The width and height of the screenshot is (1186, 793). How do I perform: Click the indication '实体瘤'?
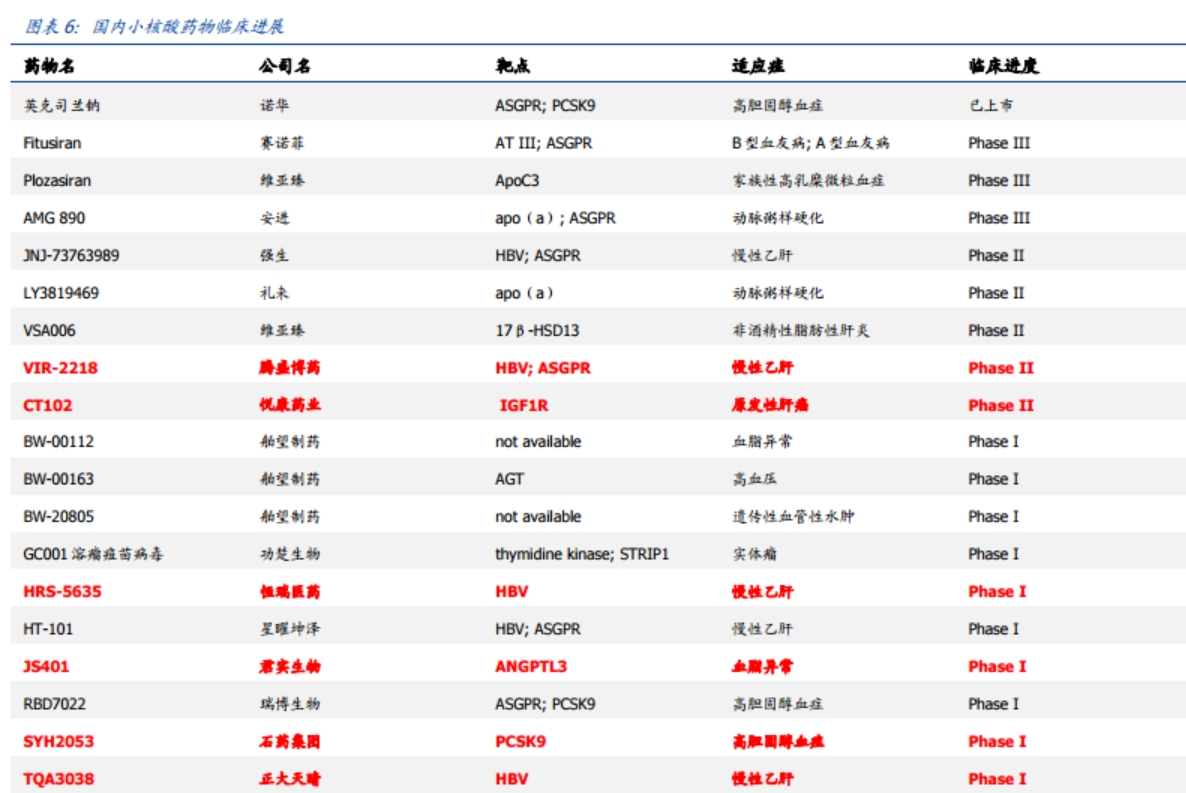point(754,555)
